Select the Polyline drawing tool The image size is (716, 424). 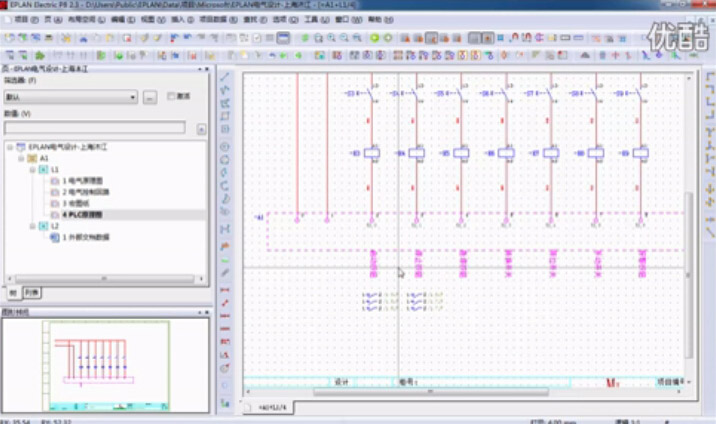pos(225,89)
